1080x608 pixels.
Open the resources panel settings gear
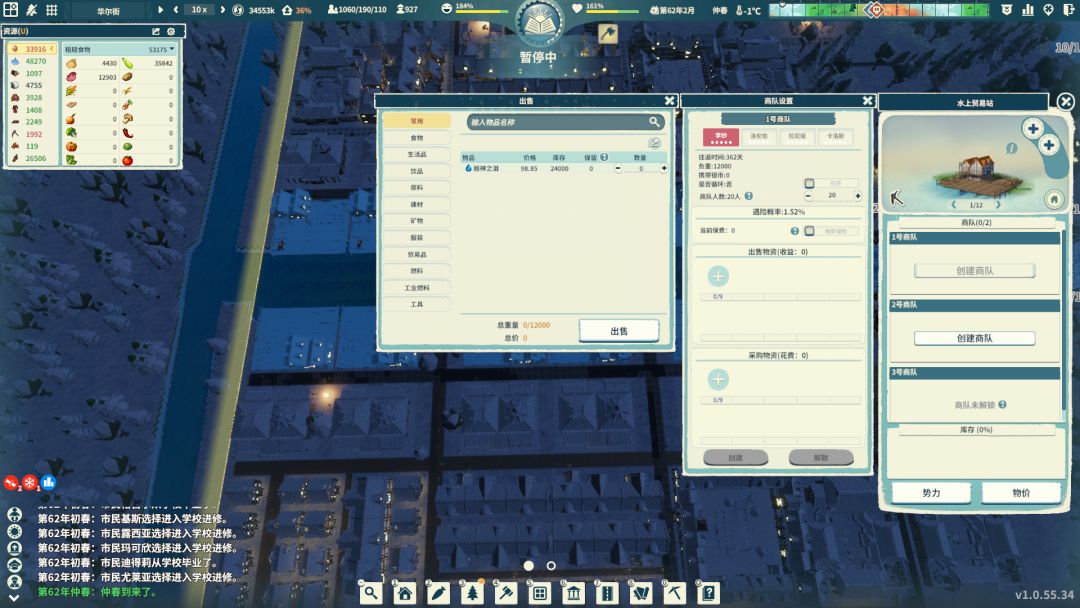click(171, 31)
